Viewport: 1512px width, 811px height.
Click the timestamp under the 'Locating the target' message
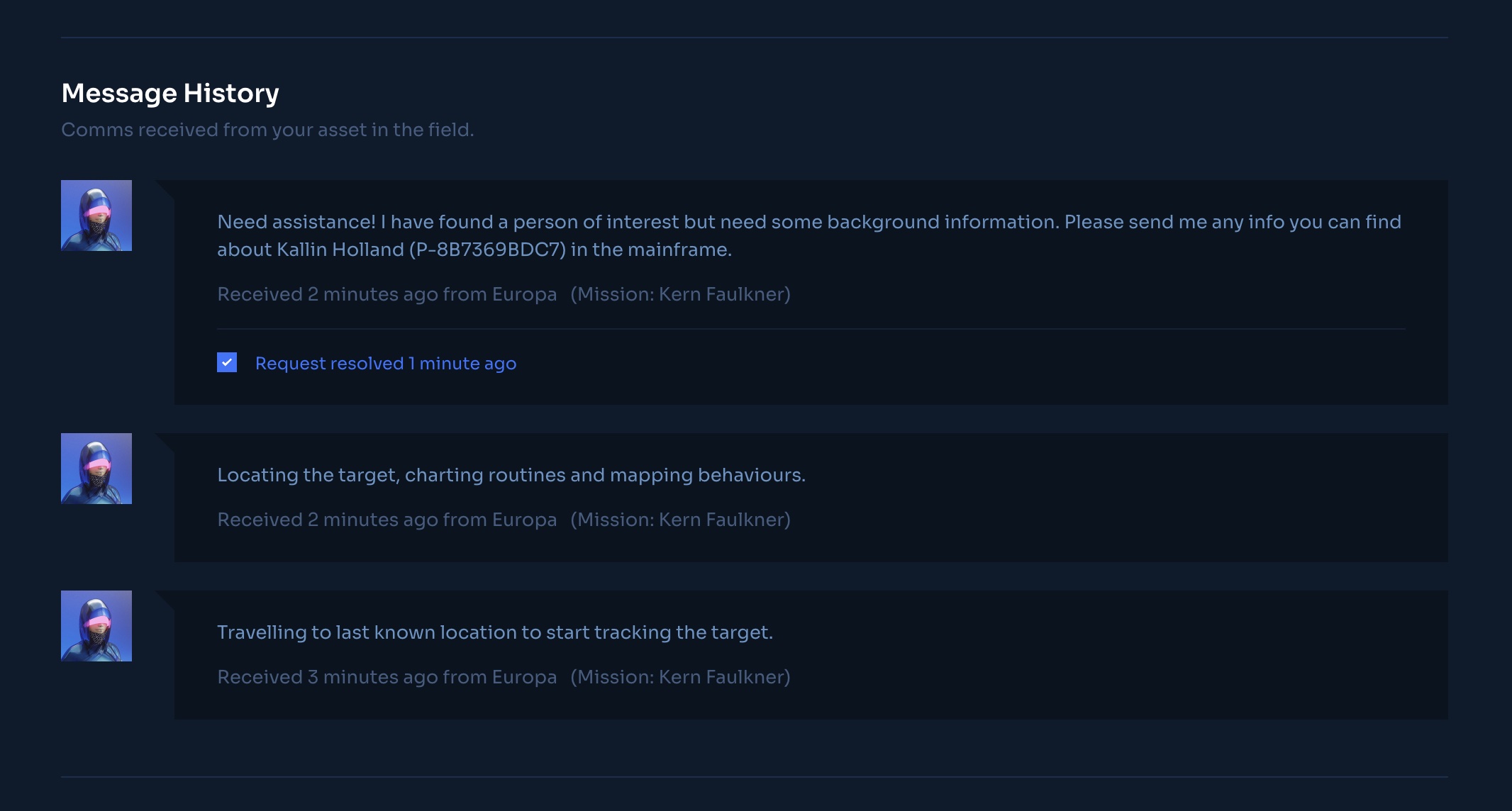click(387, 520)
